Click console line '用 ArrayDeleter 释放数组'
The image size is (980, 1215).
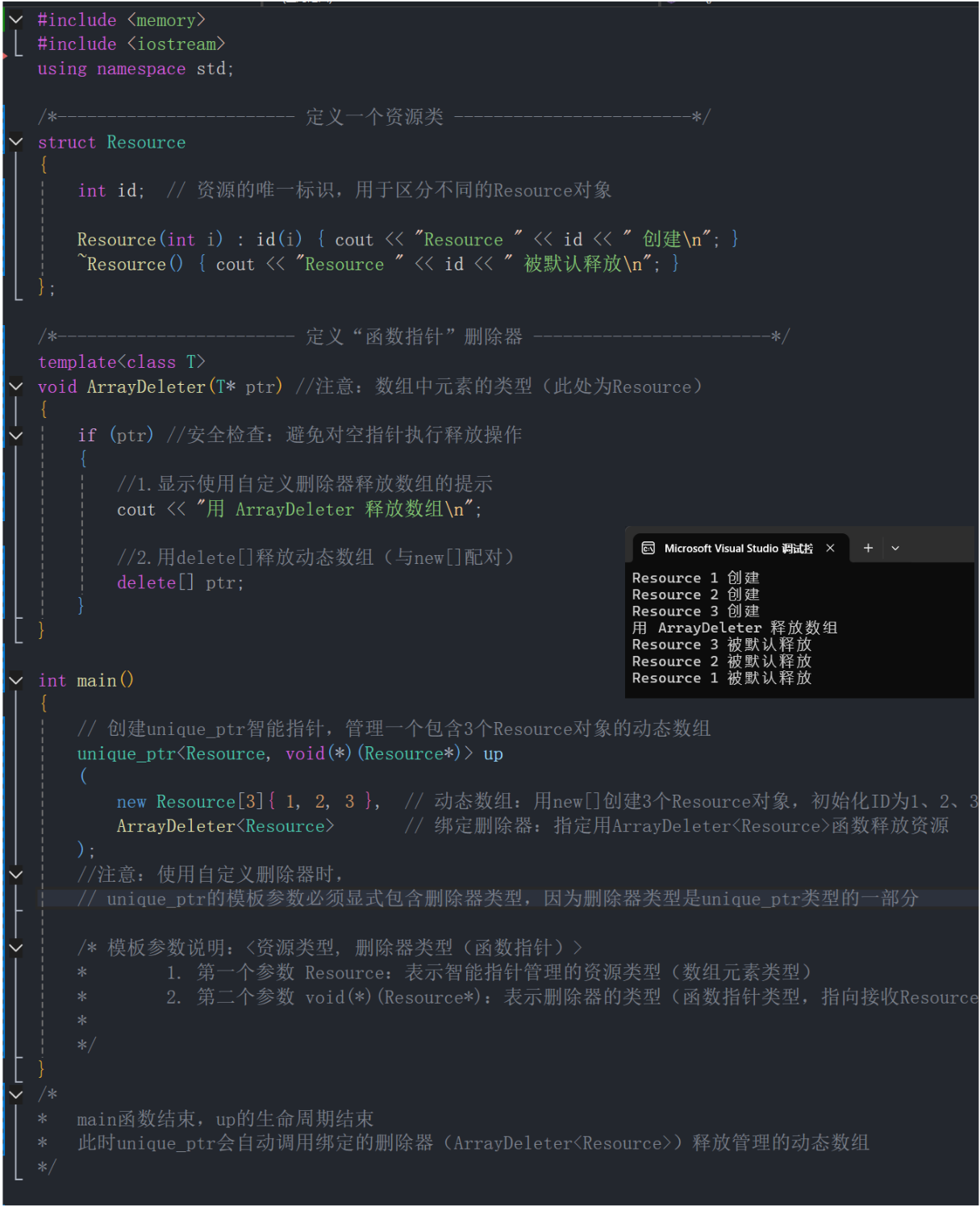point(734,628)
